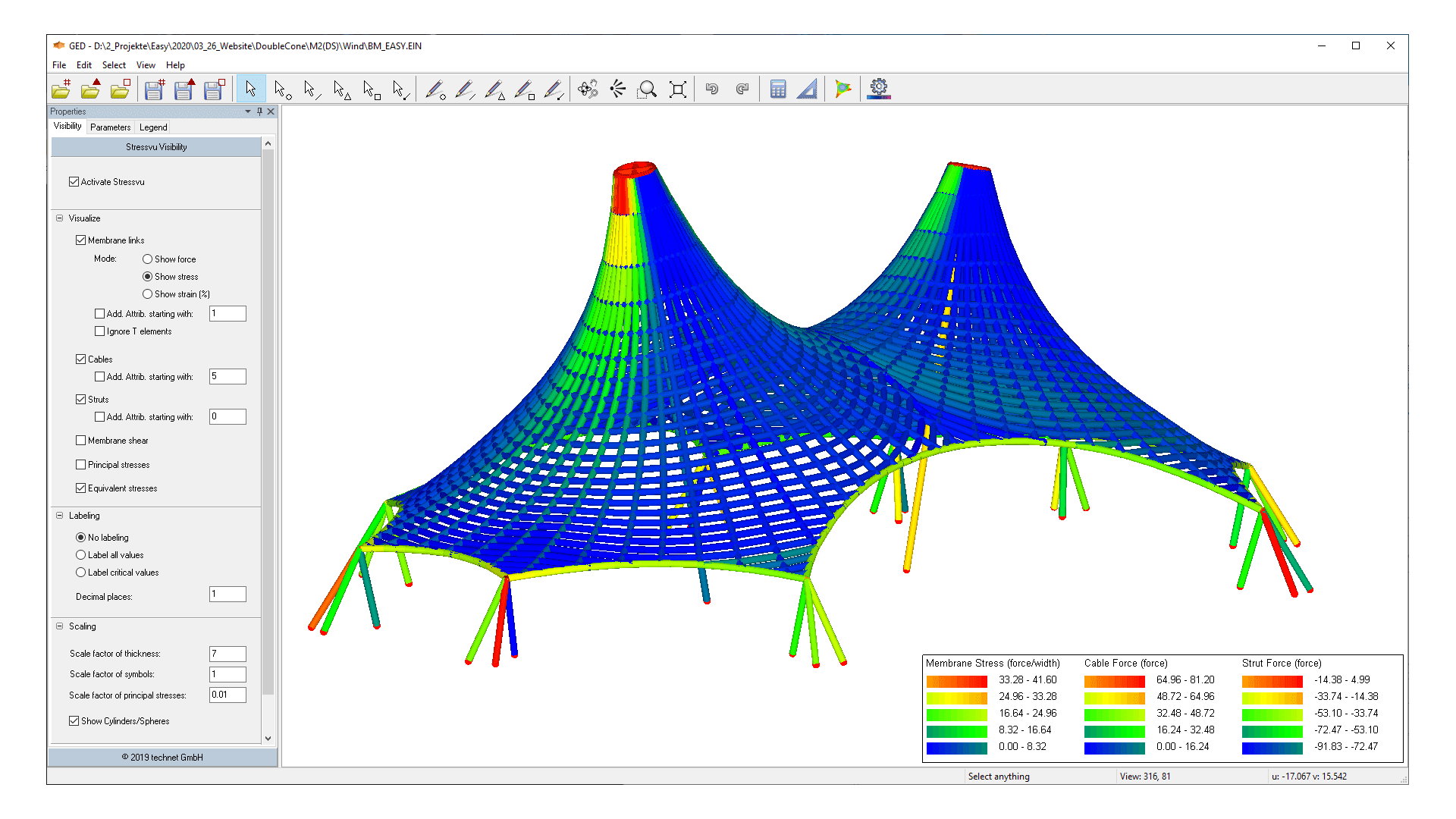Collapse the Visualize section
1456x819 pixels.
tap(59, 218)
